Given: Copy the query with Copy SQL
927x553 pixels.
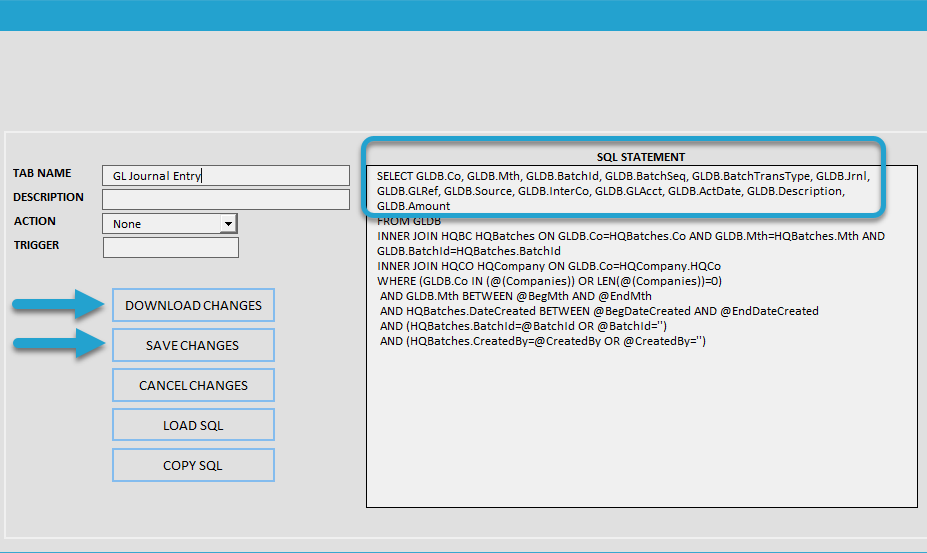Looking at the screenshot, I should (x=193, y=465).
